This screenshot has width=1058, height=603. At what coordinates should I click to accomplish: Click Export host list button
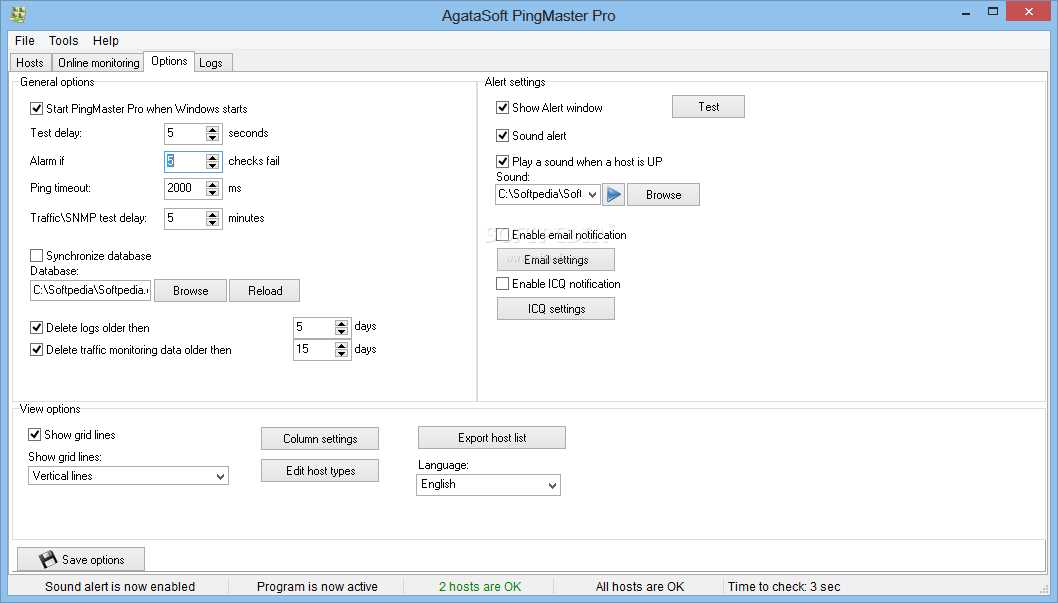492,438
